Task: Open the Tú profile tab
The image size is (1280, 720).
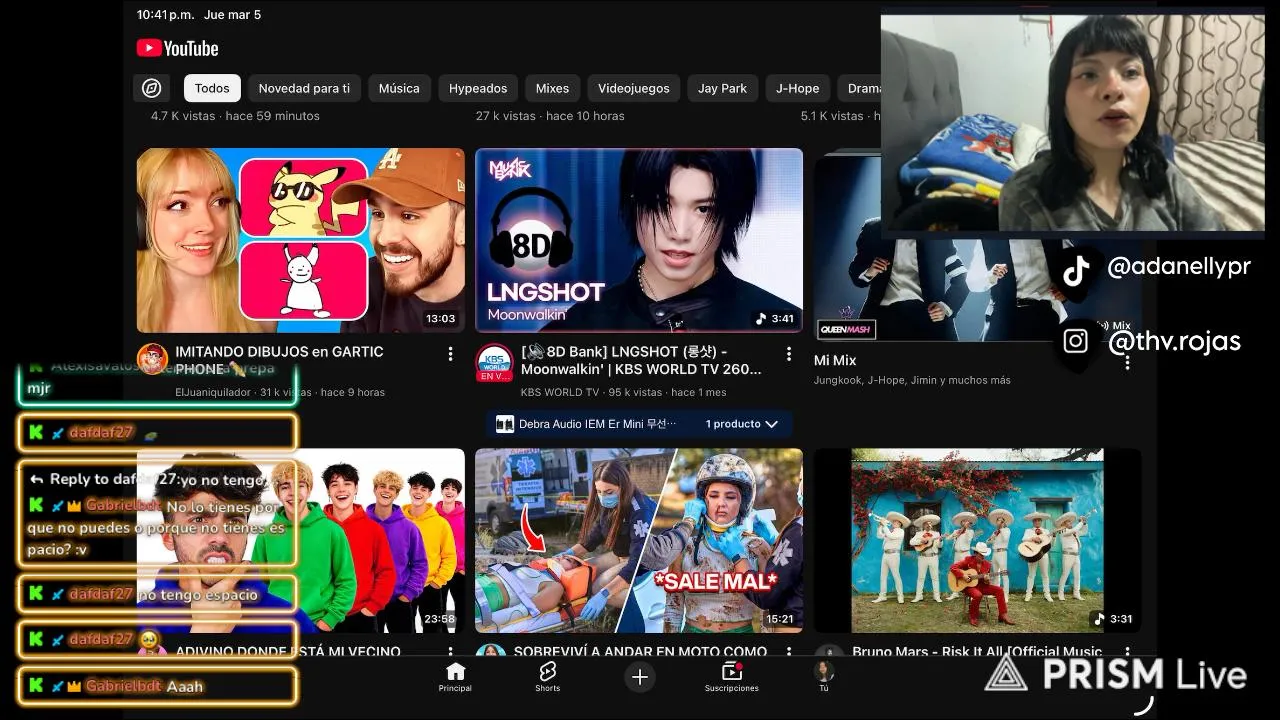Action: point(824,677)
